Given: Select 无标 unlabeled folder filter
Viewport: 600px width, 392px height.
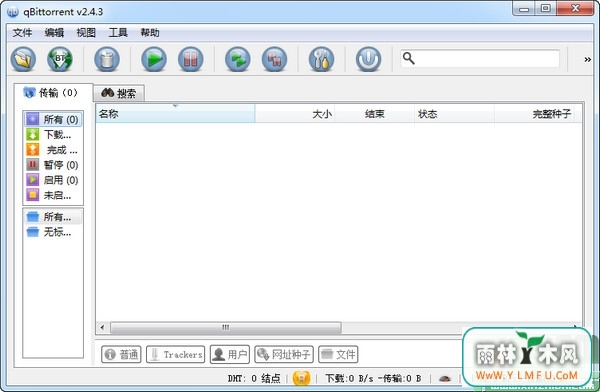Looking at the screenshot, I should coord(52,232).
